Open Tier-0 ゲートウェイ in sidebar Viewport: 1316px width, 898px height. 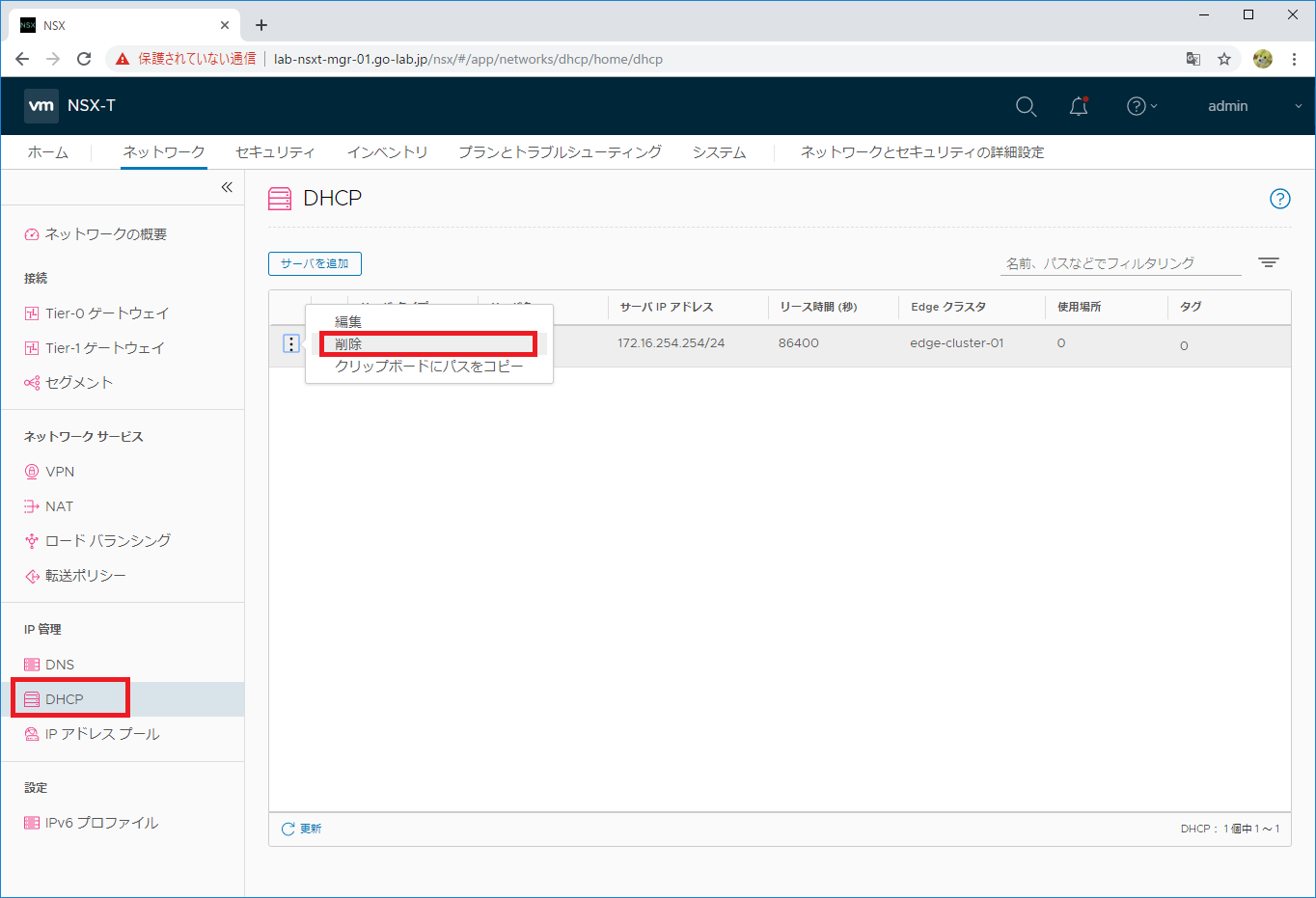[96, 313]
